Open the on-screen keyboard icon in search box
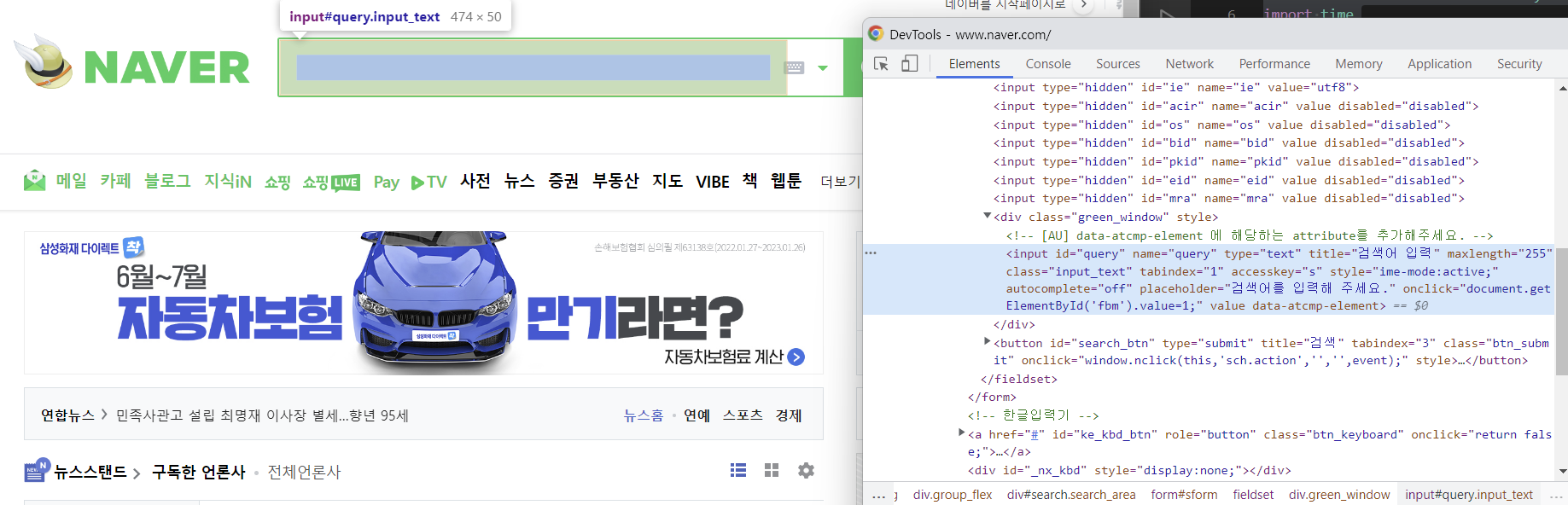This screenshot has width=1568, height=505. tap(795, 67)
